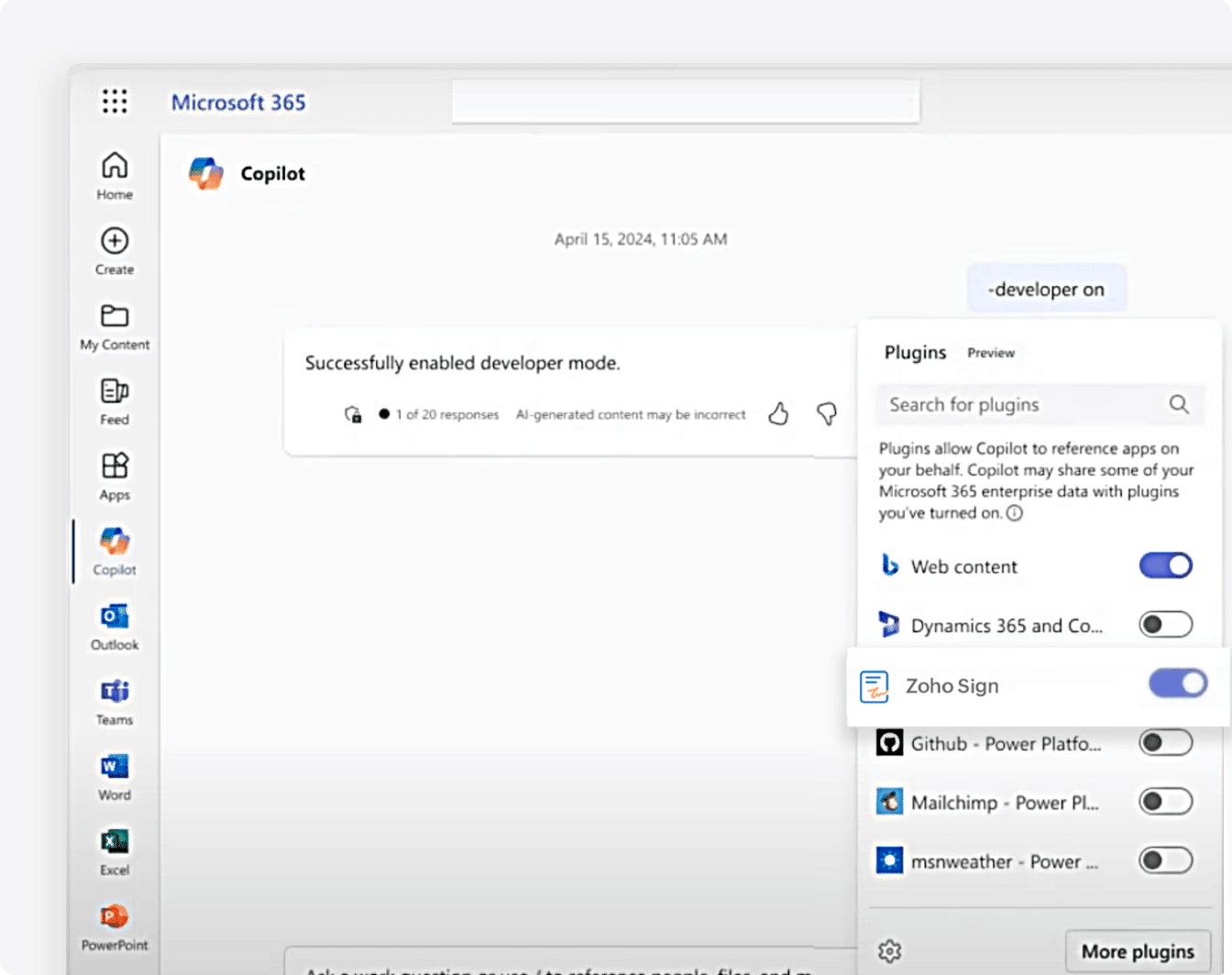1232x975 pixels.
Task: Click the 'msnweather - Power ...' label
Action: (1004, 861)
